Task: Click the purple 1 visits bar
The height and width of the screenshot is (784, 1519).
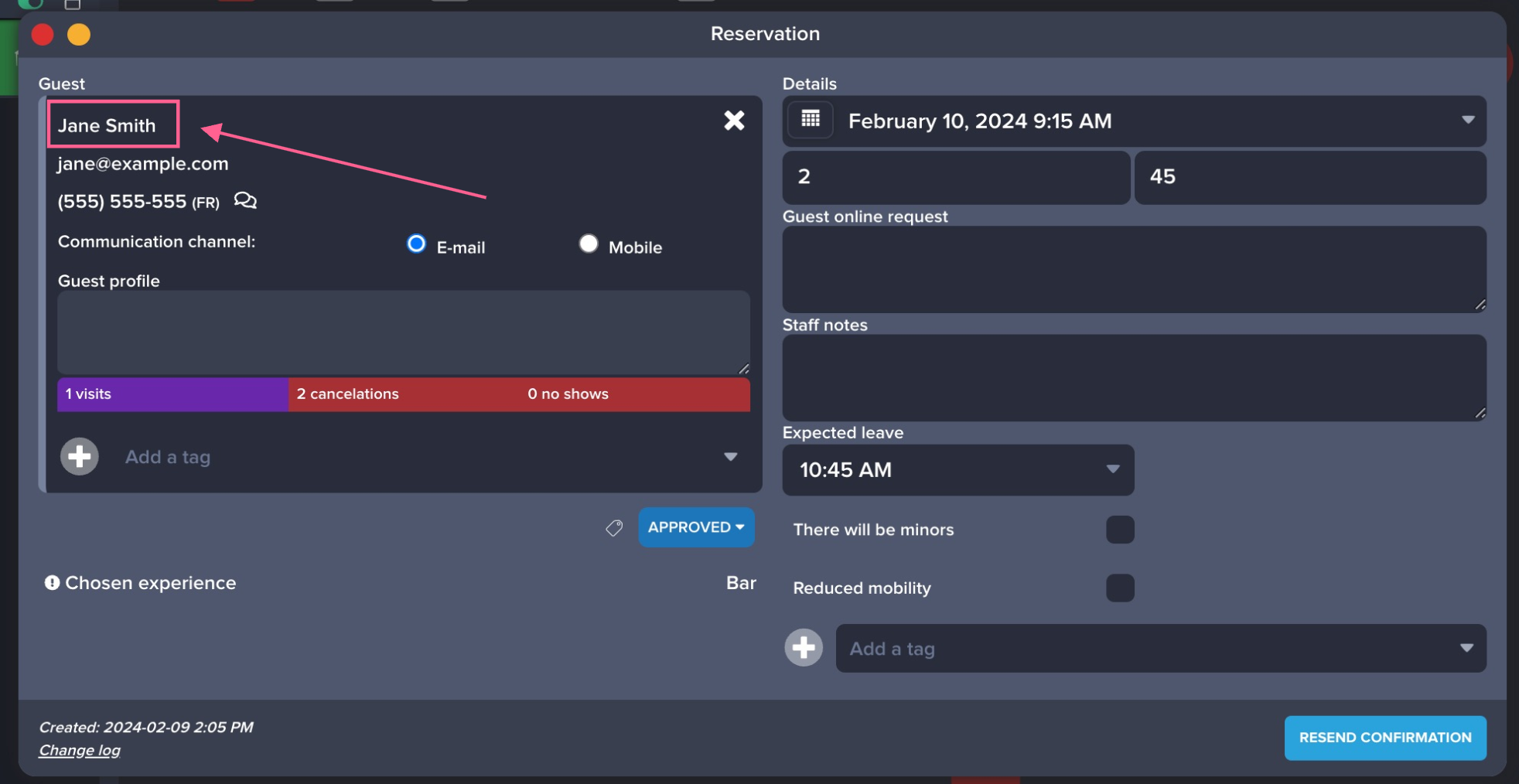Action: tap(172, 394)
